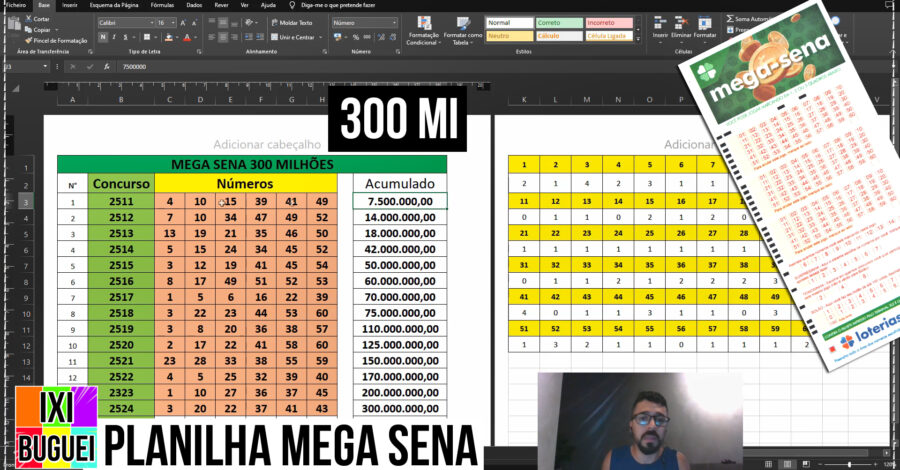The image size is (900, 470).
Task: Apply the Correto cell style
Action: 560,23
